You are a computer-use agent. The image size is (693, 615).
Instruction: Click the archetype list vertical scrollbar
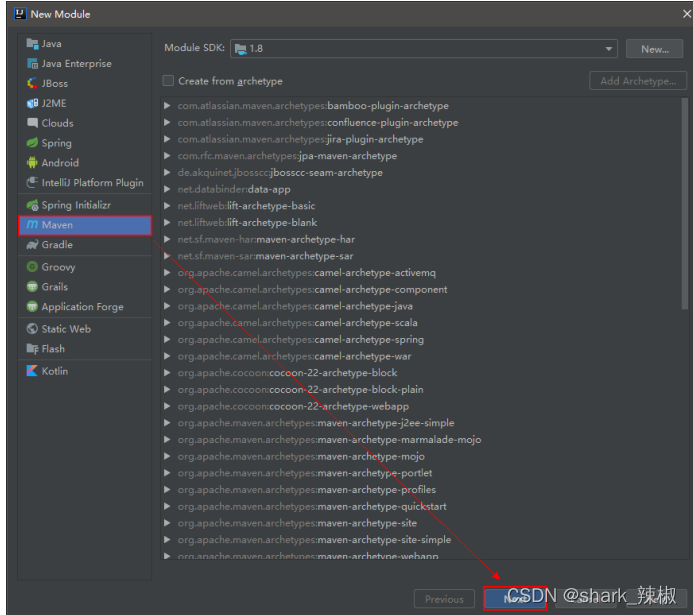pyautogui.click(x=684, y=300)
